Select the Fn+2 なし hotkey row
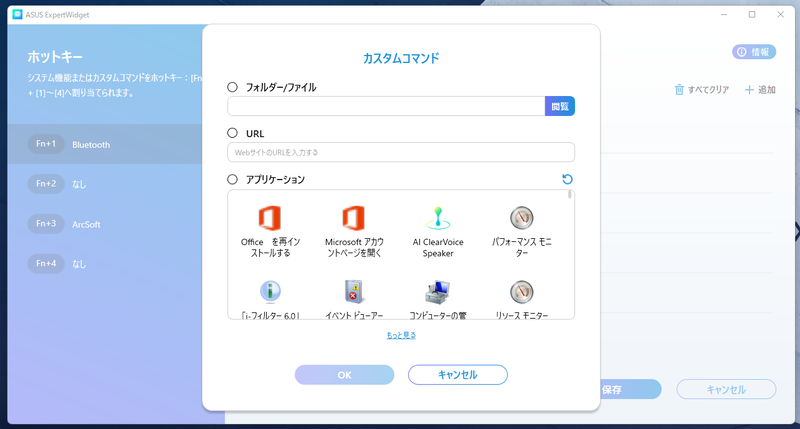The height and width of the screenshot is (429, 800). pyautogui.click(x=106, y=184)
